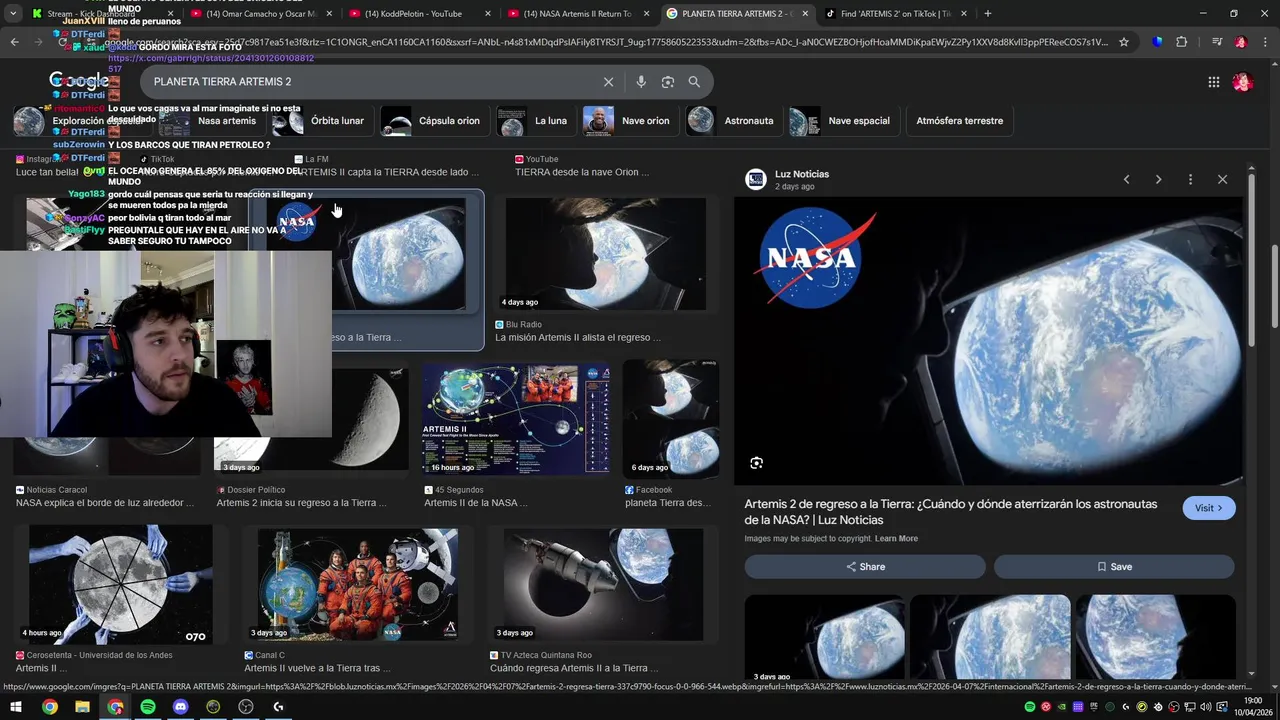Click the blue shield extension icon
Viewport: 1280px width, 720px height.
[x=1157, y=42]
